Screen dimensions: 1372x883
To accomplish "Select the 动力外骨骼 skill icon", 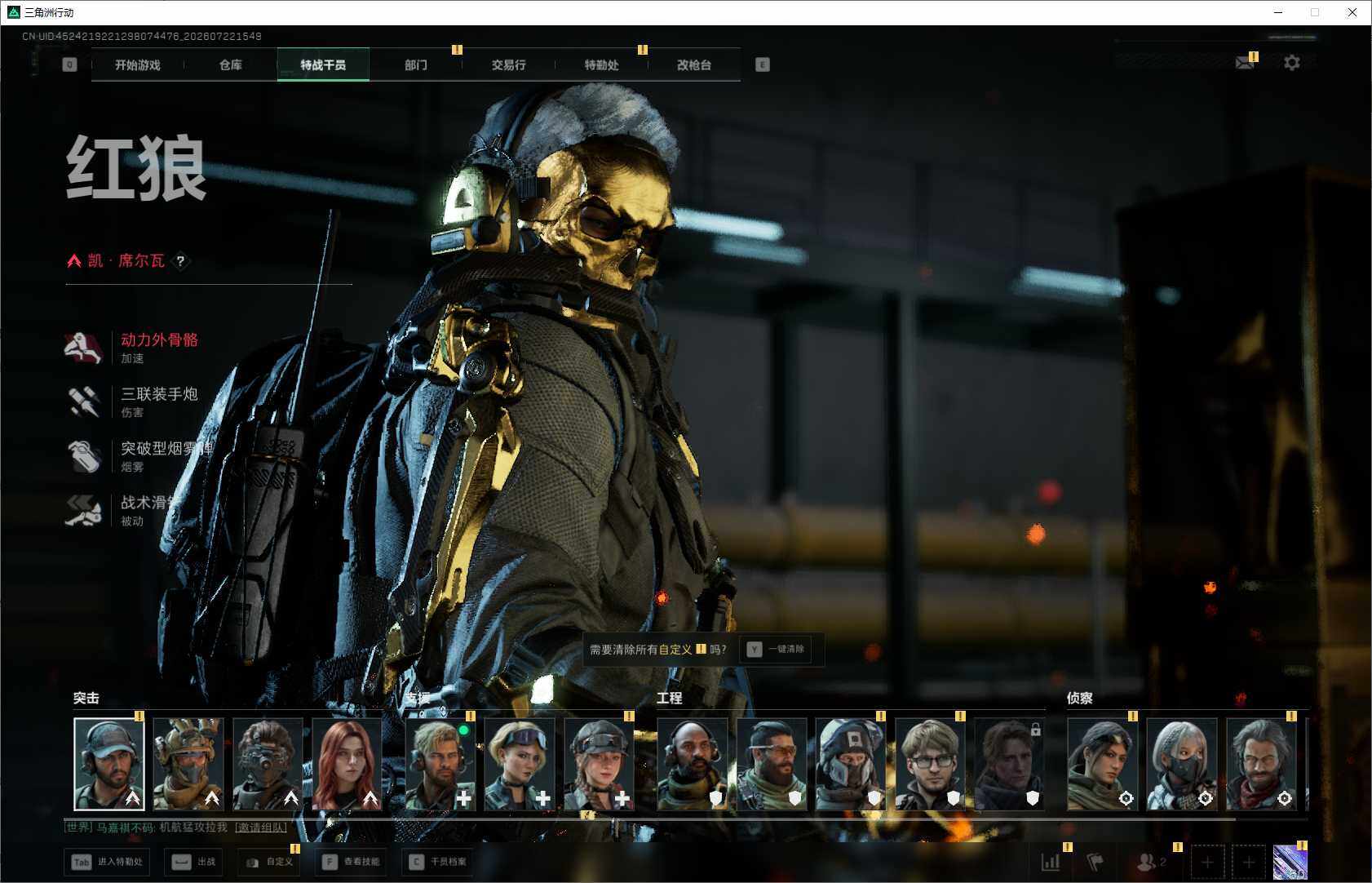I will pyautogui.click(x=83, y=348).
